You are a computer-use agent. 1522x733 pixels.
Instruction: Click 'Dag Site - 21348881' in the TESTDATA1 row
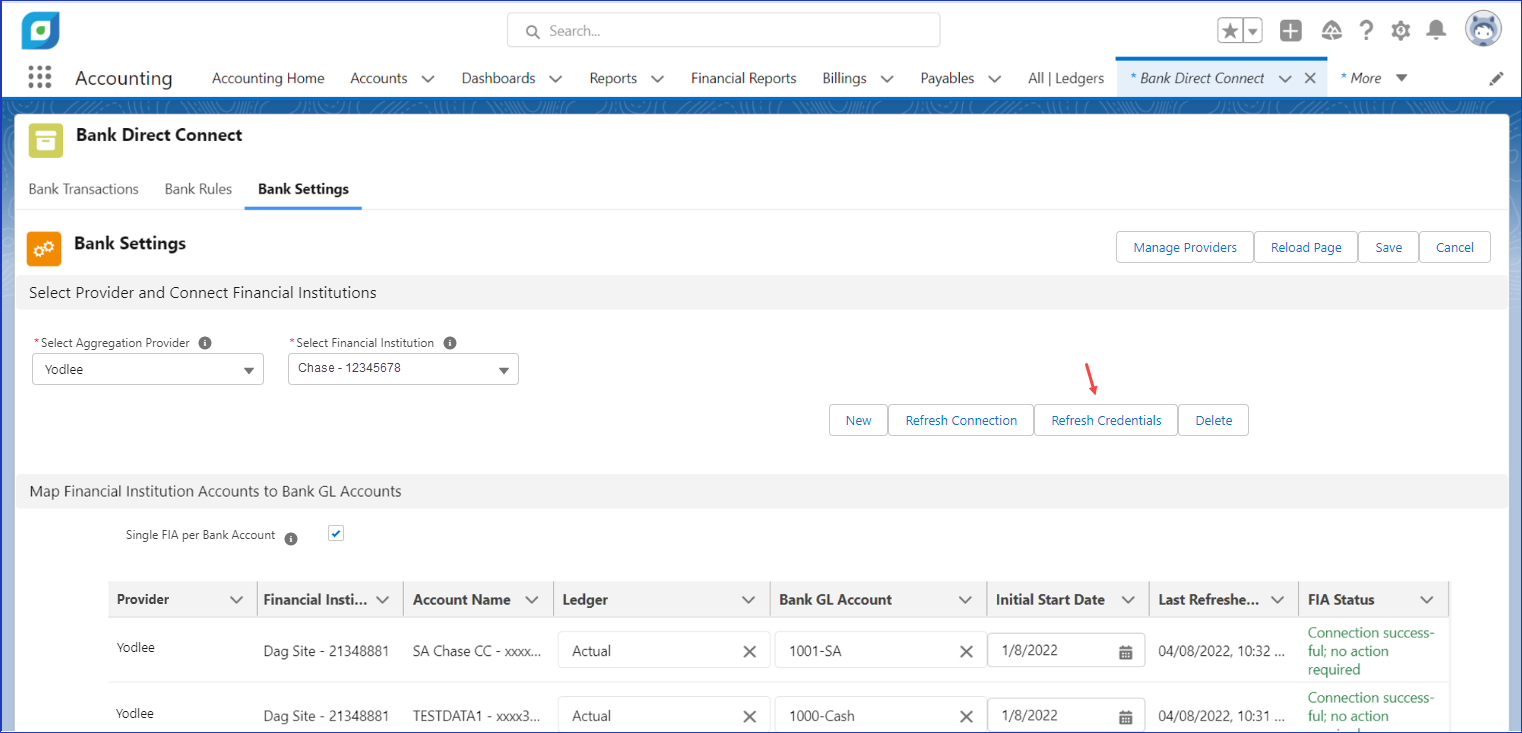326,716
